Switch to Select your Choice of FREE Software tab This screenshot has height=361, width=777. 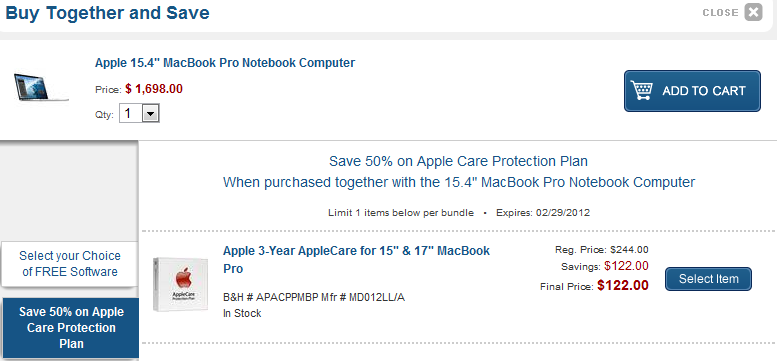69,264
